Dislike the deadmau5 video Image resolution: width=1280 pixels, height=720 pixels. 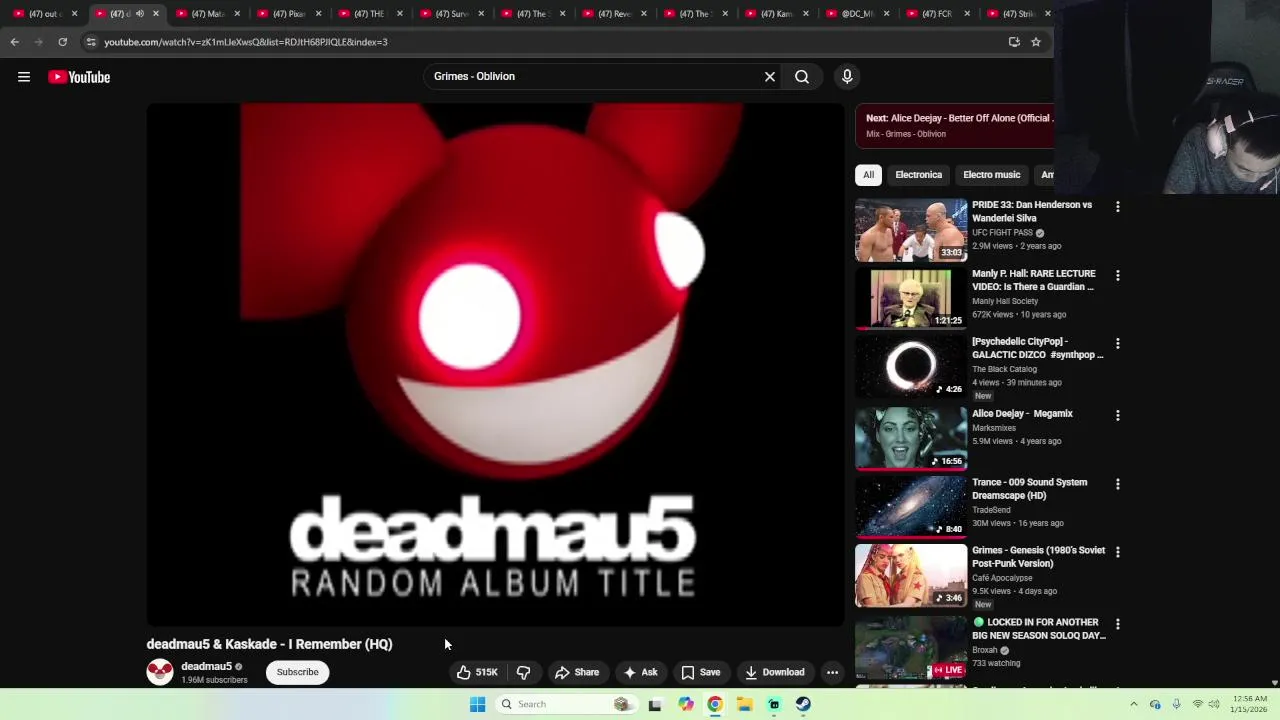pos(523,672)
